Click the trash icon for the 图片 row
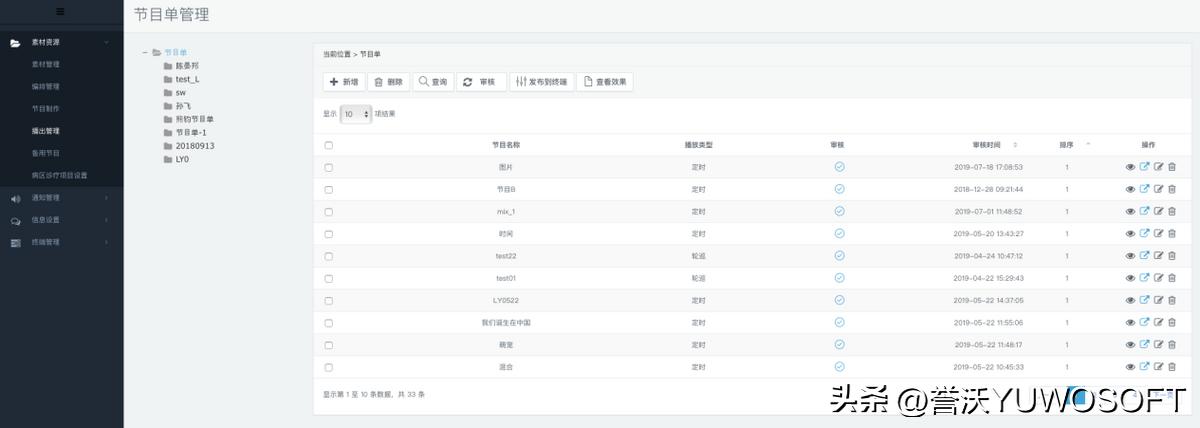The height and width of the screenshot is (428, 1200). click(x=1172, y=167)
